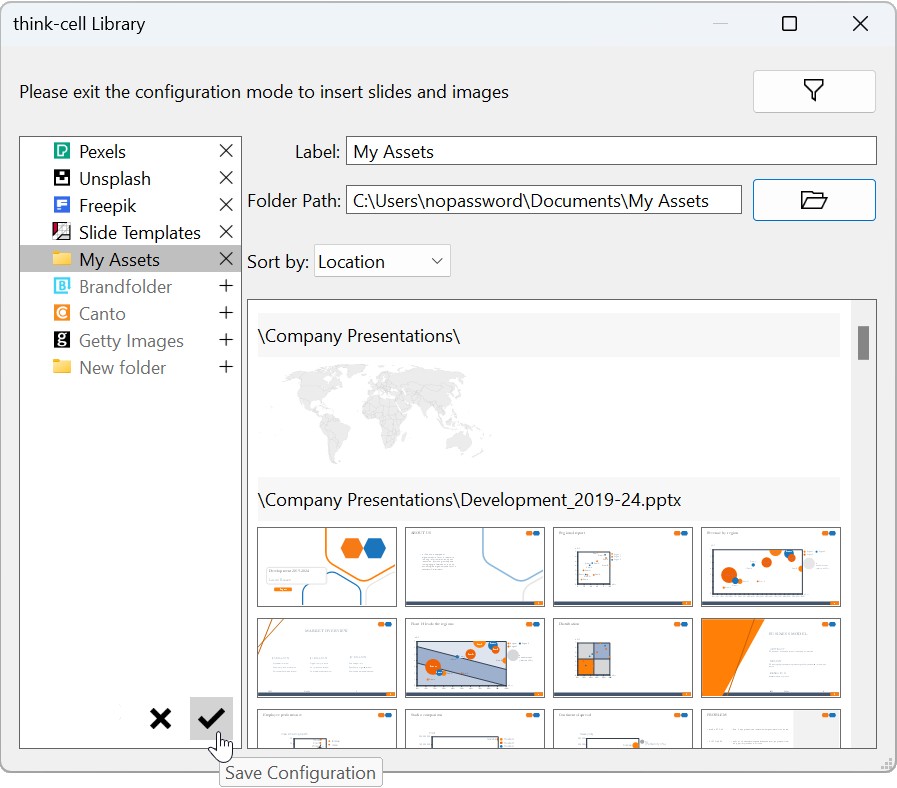This screenshot has width=897, height=788.
Task: Select Getty Images entry
Action: tap(130, 340)
